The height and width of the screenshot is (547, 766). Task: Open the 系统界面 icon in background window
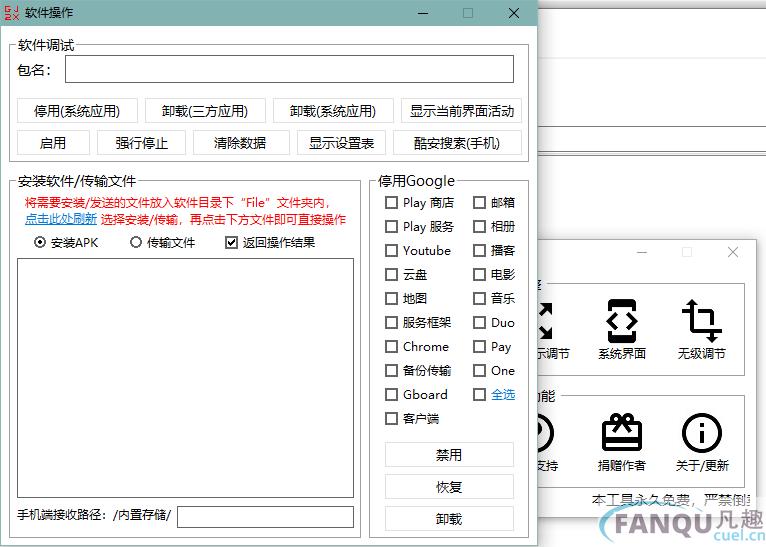tap(621, 321)
